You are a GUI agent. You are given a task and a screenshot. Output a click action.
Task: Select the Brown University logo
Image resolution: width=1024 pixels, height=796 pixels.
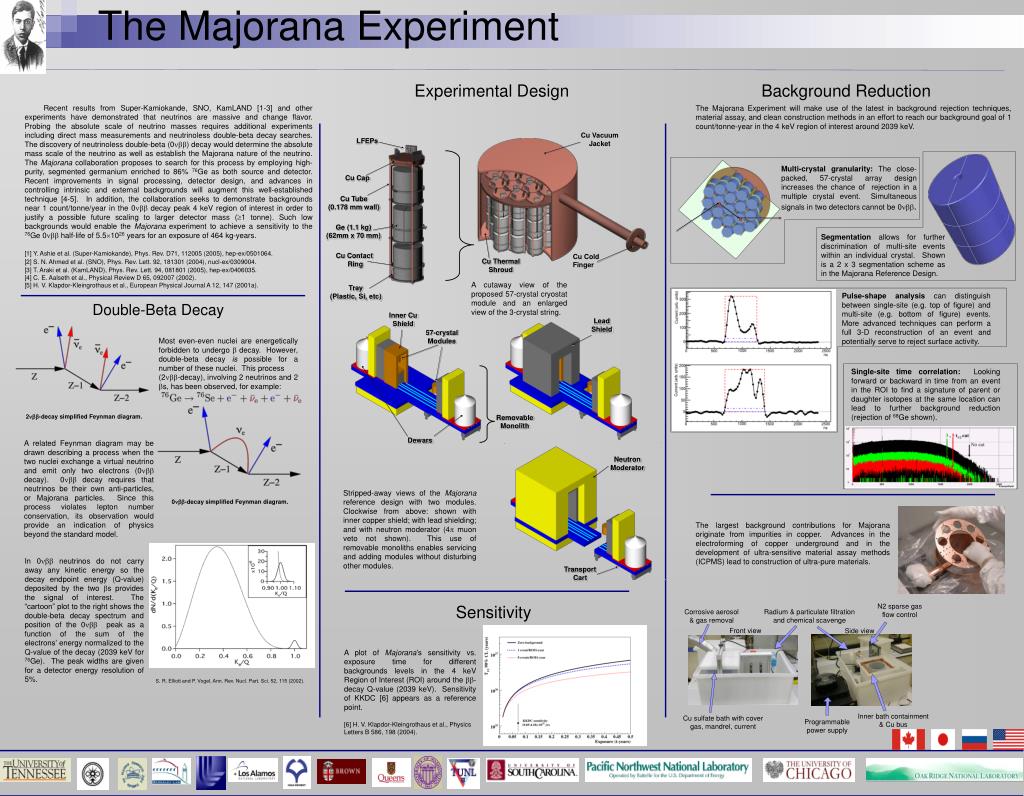341,771
